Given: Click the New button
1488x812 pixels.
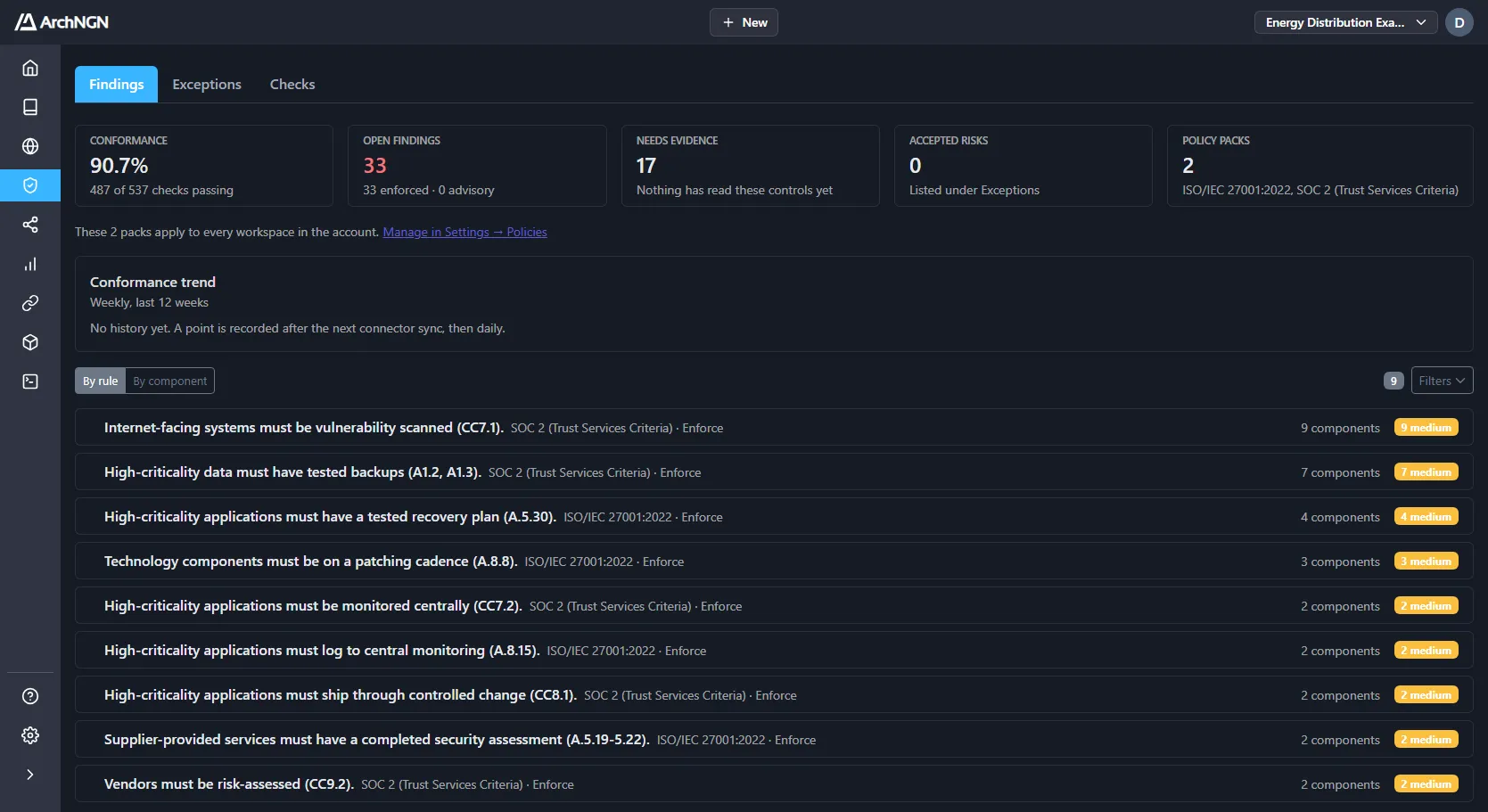Looking at the screenshot, I should tap(744, 22).
